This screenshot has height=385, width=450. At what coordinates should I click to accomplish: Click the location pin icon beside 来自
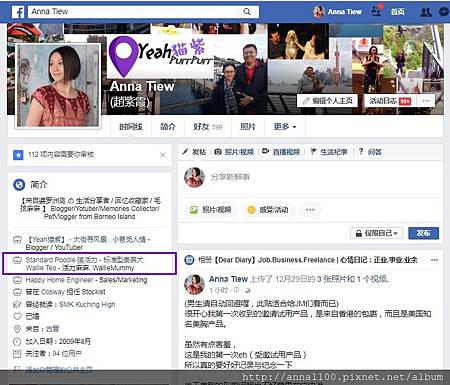(17, 329)
